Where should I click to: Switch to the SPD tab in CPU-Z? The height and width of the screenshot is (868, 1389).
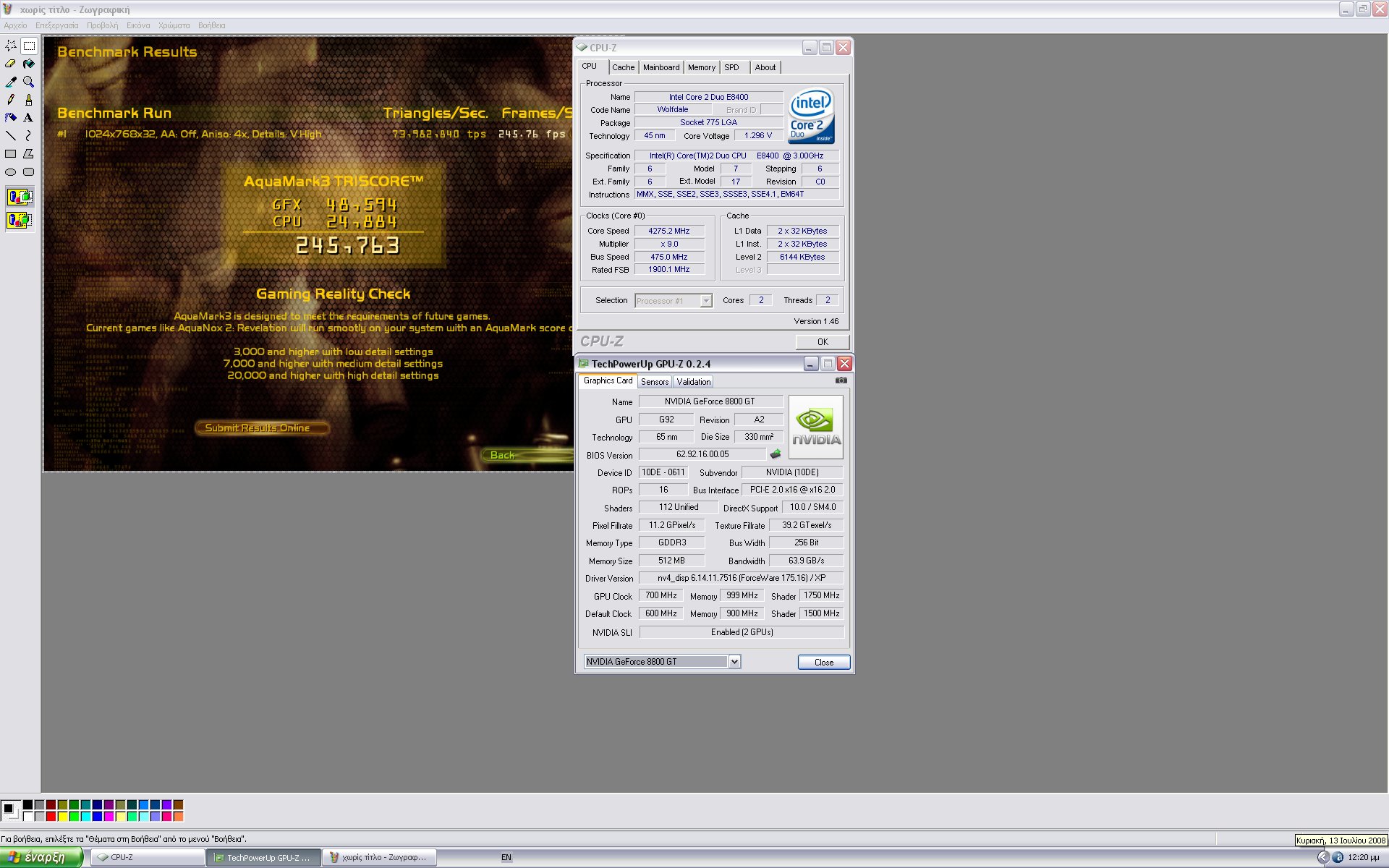(732, 67)
